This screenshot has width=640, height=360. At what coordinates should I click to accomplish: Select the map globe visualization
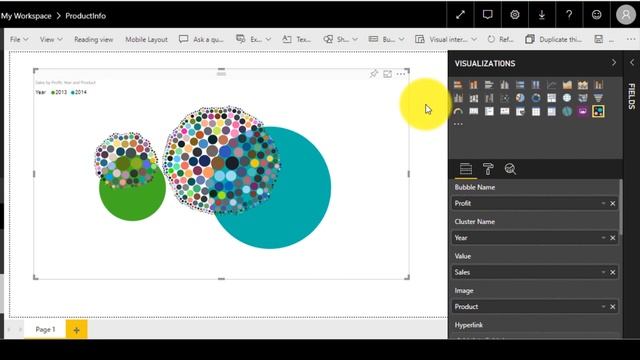tap(567, 98)
